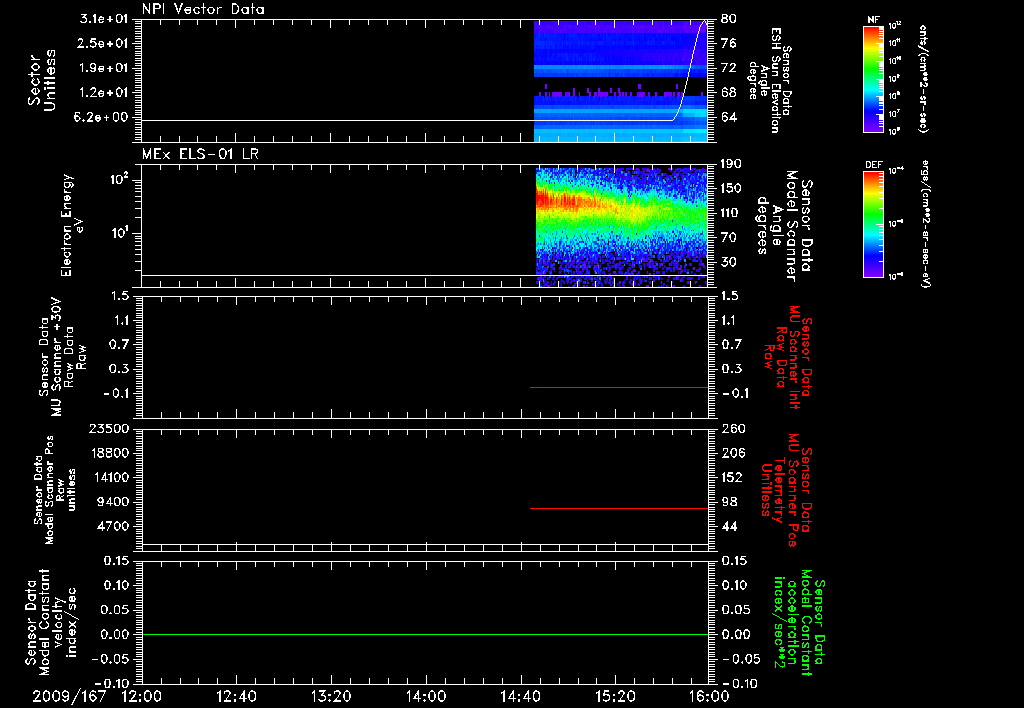This screenshot has width=1024, height=708.
Task: Click the 18800 scanner position tick
Action: click(x=109, y=453)
